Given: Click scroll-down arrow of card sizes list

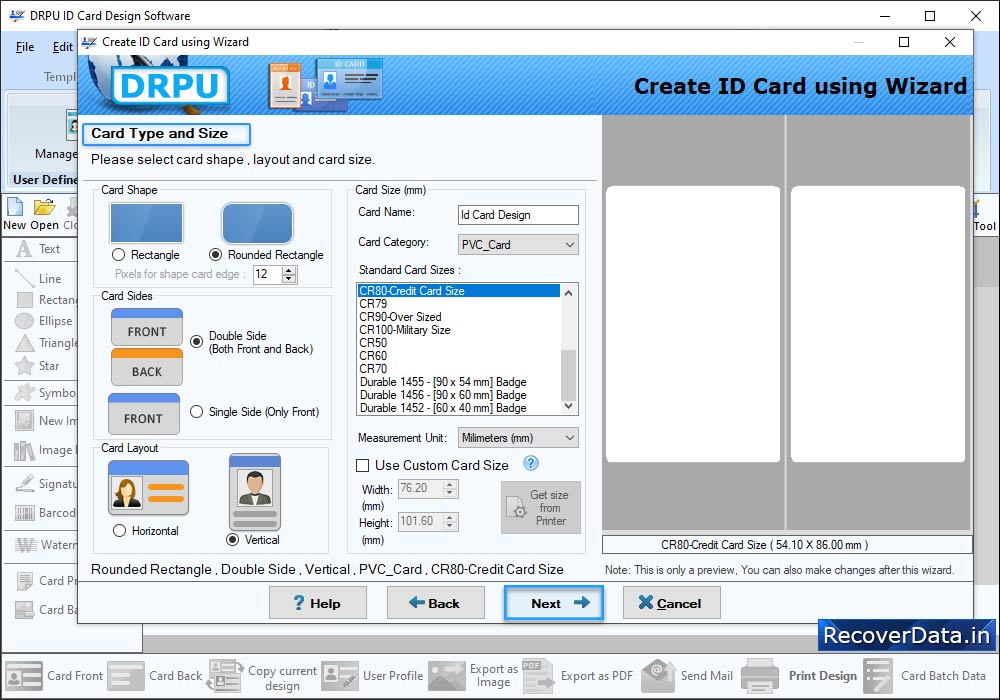Looking at the screenshot, I should click(568, 405).
